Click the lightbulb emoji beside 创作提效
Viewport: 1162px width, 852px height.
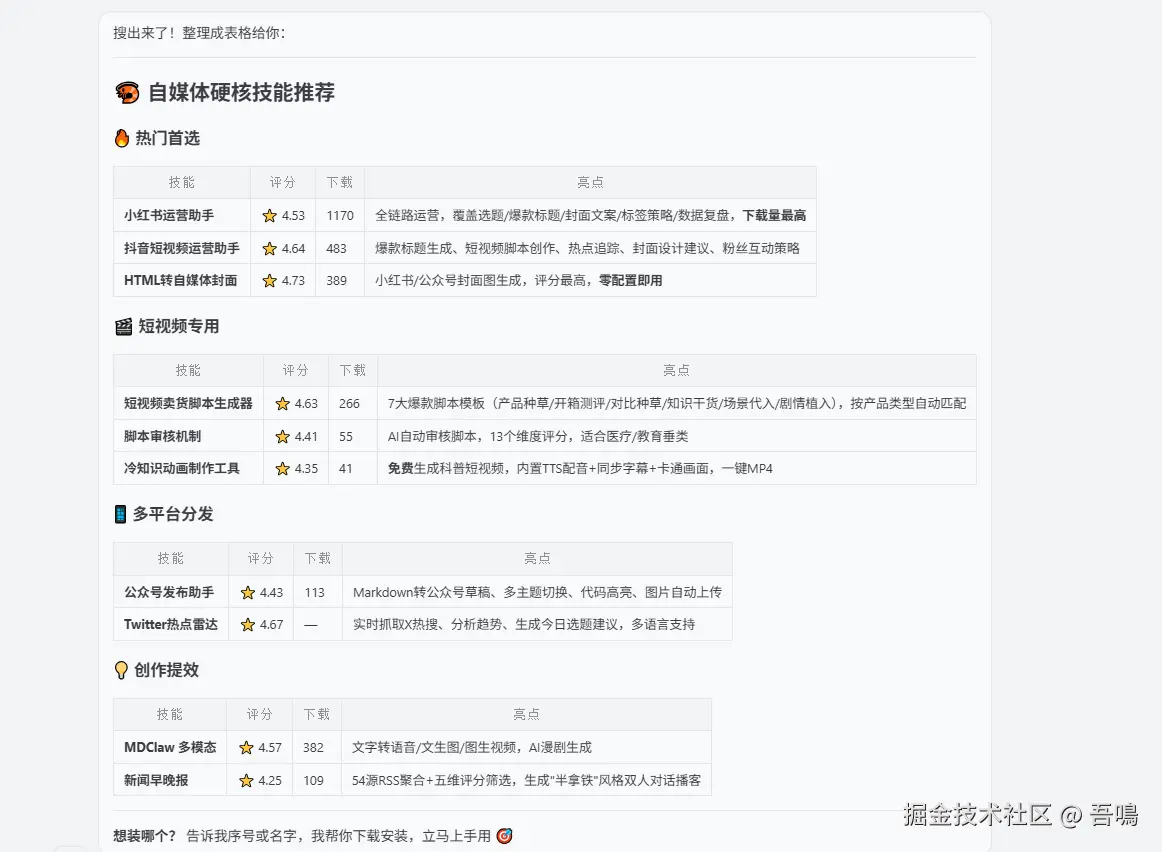tap(122, 670)
